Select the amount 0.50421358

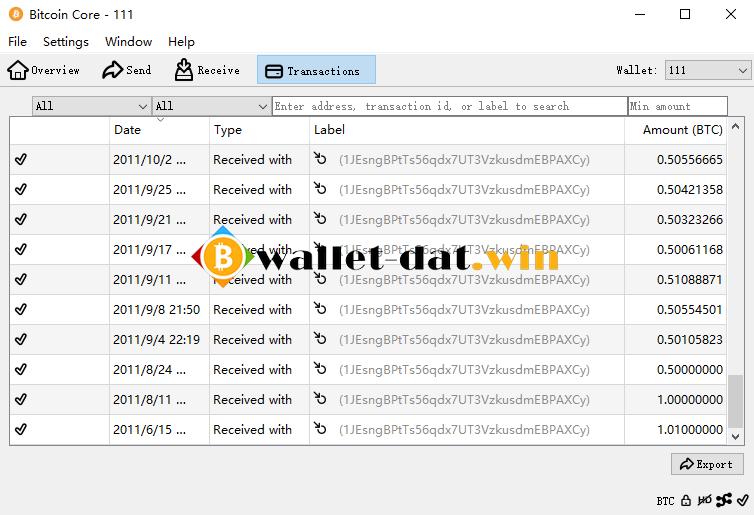point(690,190)
